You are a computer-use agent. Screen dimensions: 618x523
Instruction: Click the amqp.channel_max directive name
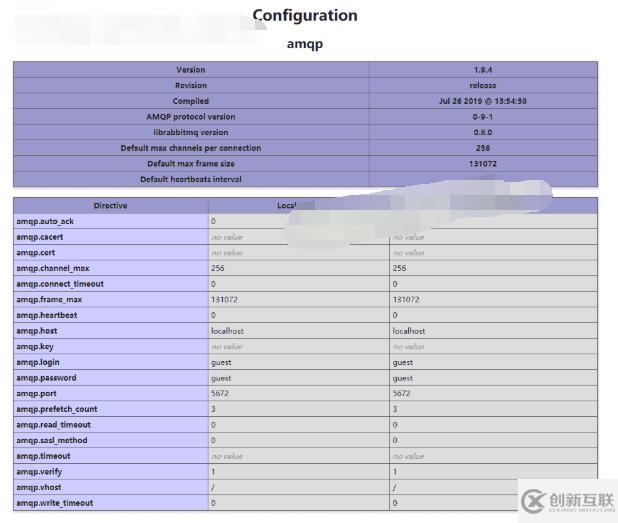pyautogui.click(x=53, y=268)
